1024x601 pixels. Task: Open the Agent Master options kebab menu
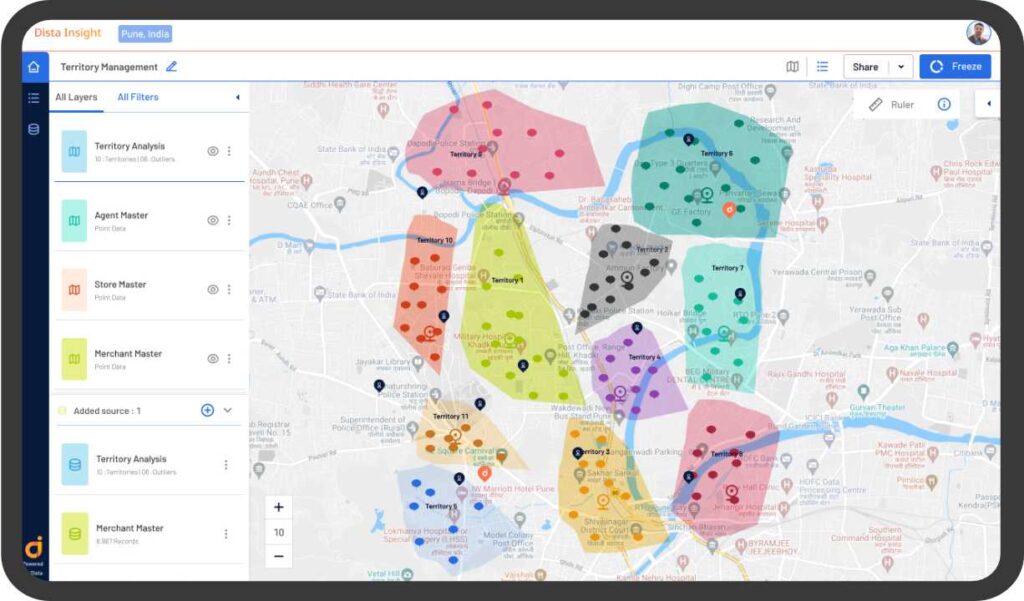(x=228, y=219)
